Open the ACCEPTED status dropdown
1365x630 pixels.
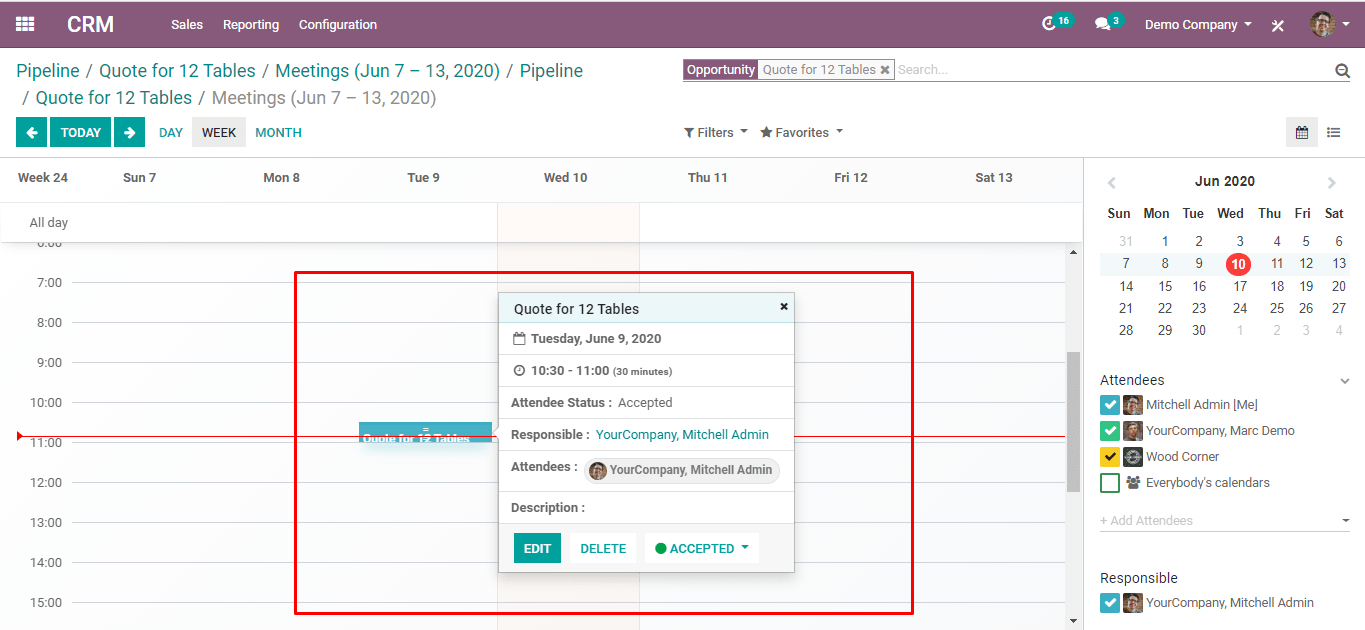click(x=702, y=548)
